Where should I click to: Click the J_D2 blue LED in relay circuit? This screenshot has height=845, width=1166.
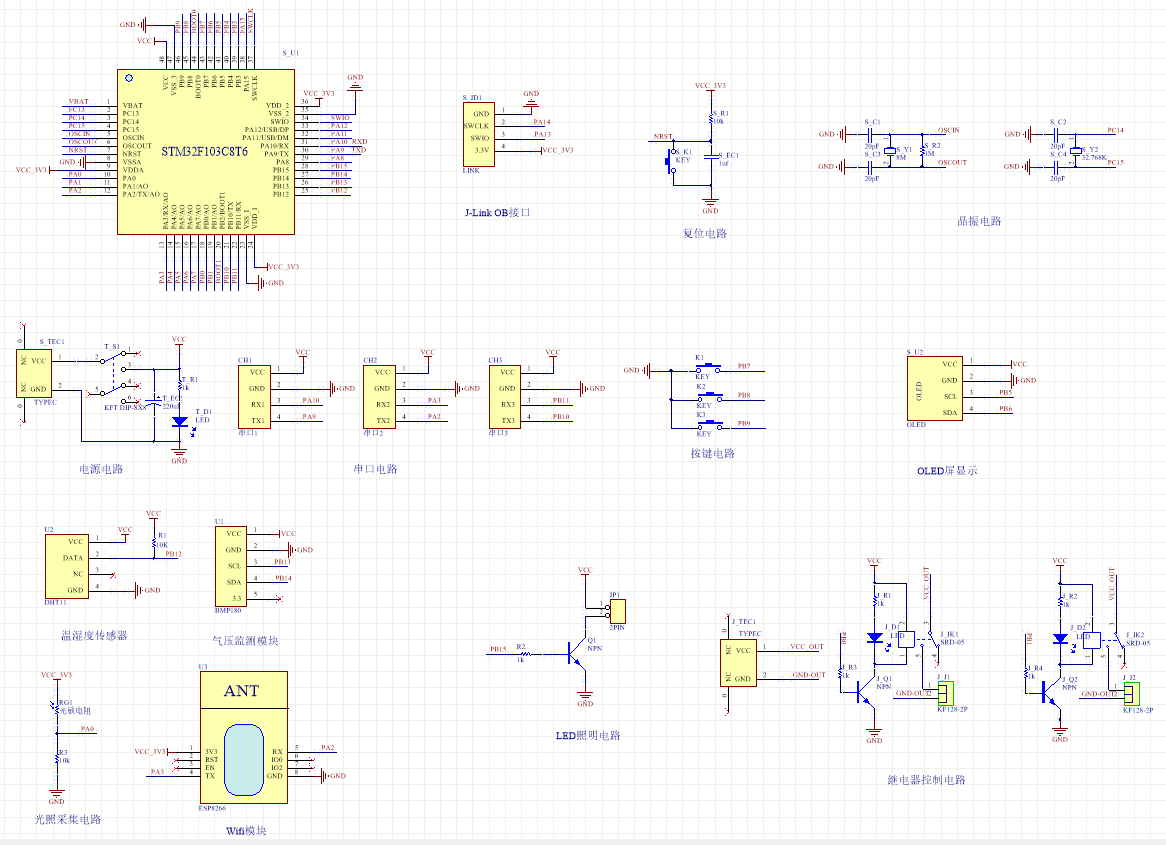pos(1061,638)
